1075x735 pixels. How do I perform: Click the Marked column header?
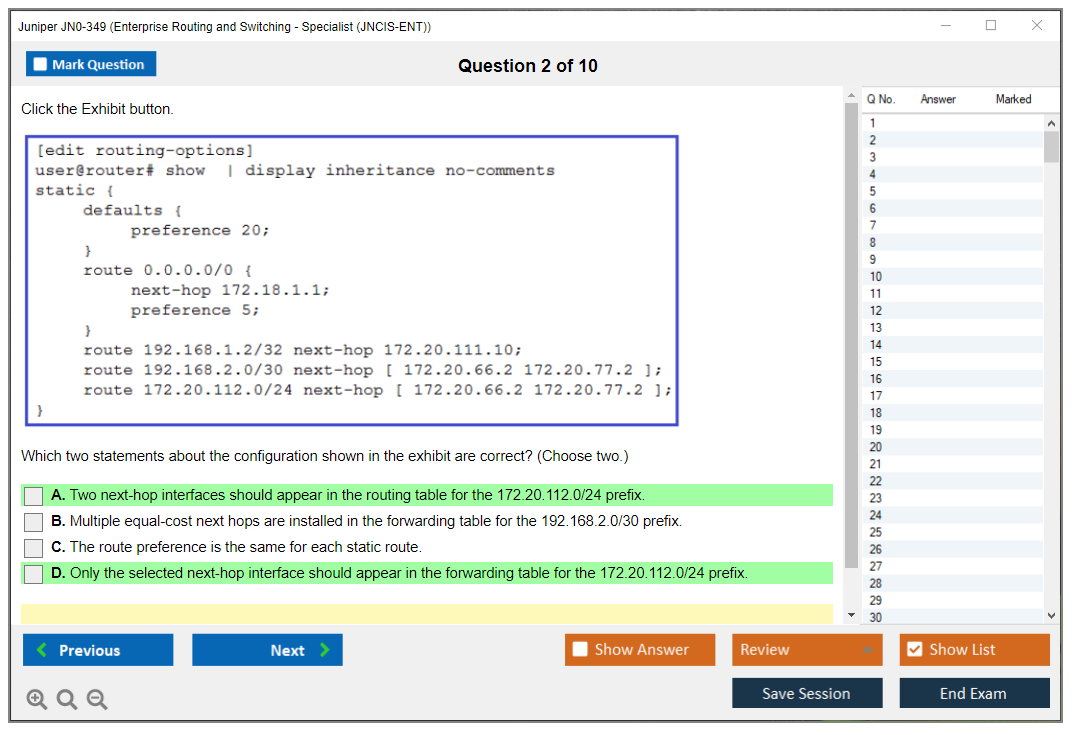pyautogui.click(x=1012, y=99)
